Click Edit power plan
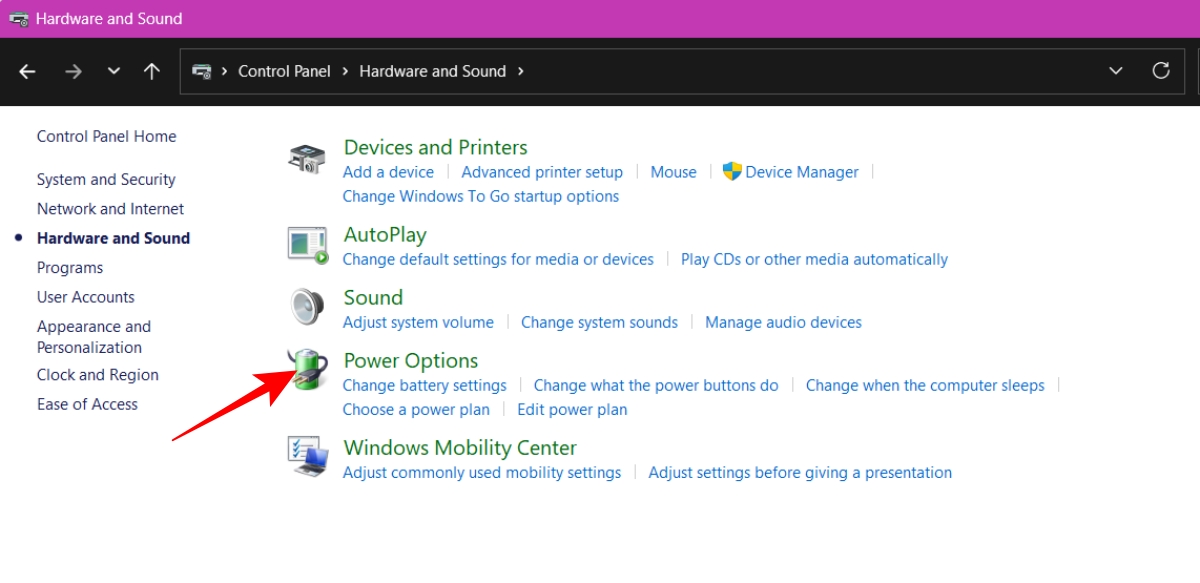This screenshot has height=583, width=1200. [572, 409]
